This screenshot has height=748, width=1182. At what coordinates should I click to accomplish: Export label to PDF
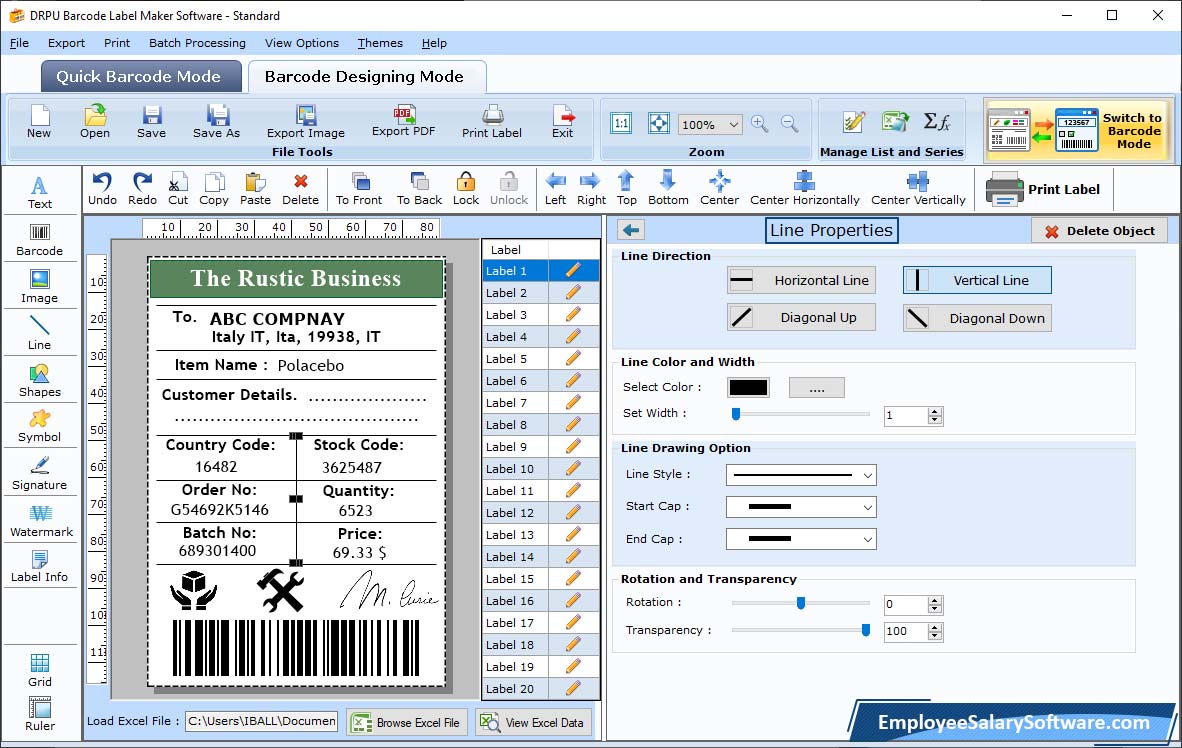pos(403,121)
